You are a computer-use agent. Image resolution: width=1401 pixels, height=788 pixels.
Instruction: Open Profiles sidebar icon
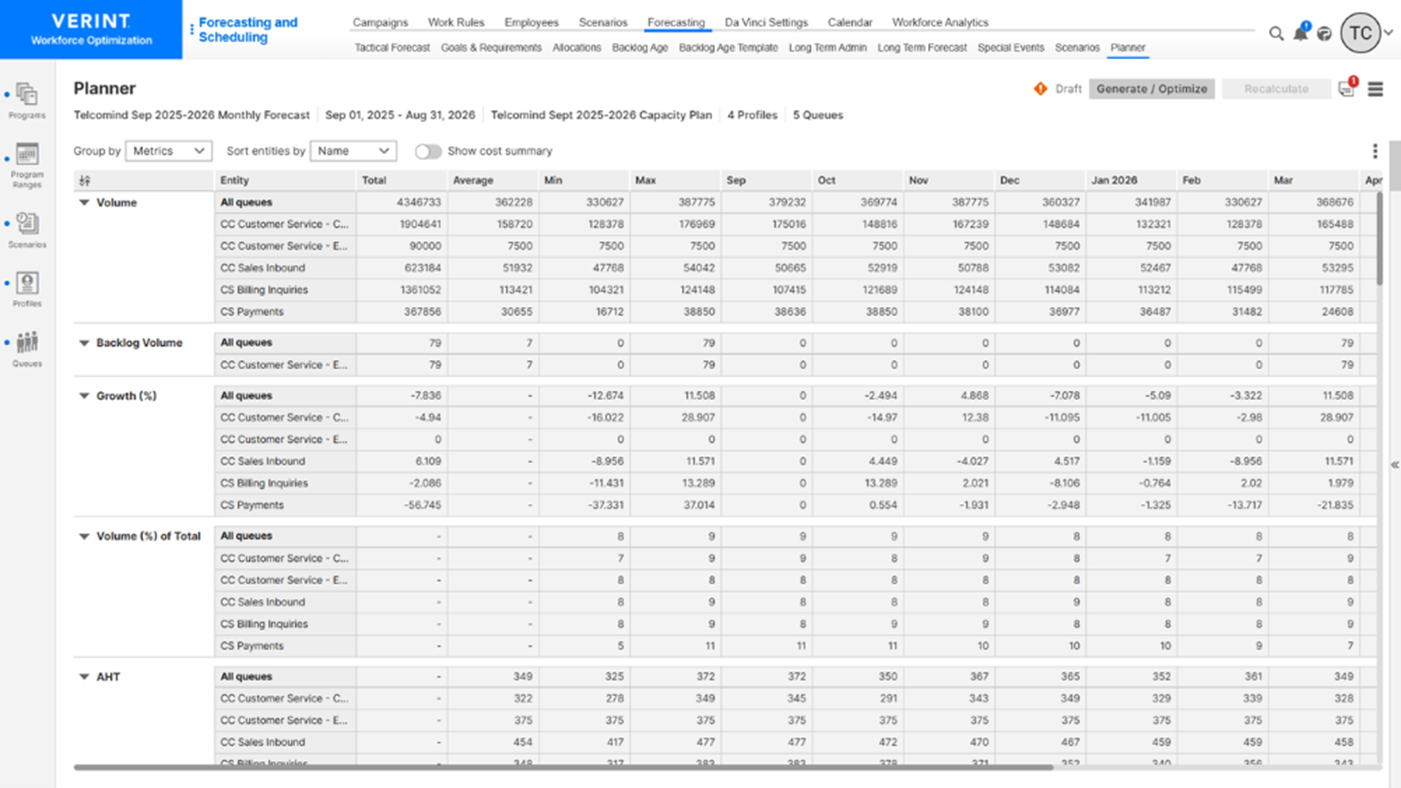click(x=27, y=285)
